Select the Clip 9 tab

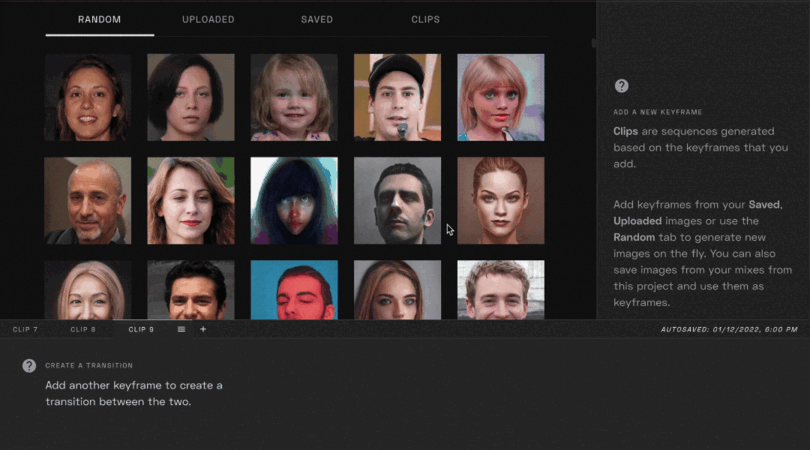tap(141, 329)
